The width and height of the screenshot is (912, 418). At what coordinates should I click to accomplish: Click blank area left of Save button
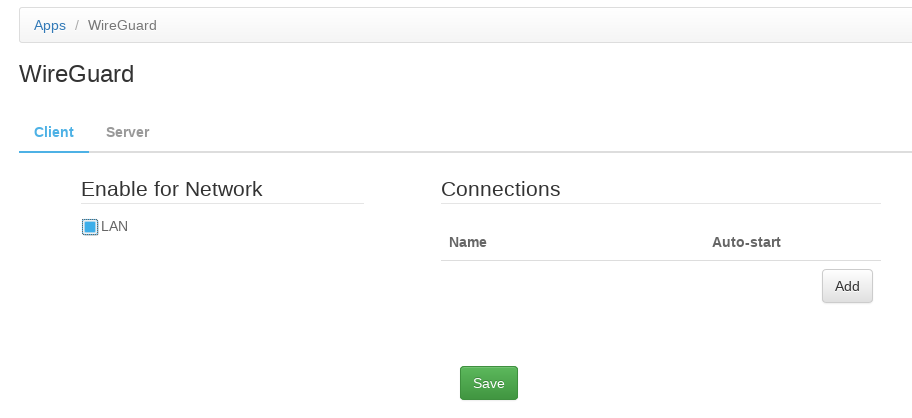300,383
